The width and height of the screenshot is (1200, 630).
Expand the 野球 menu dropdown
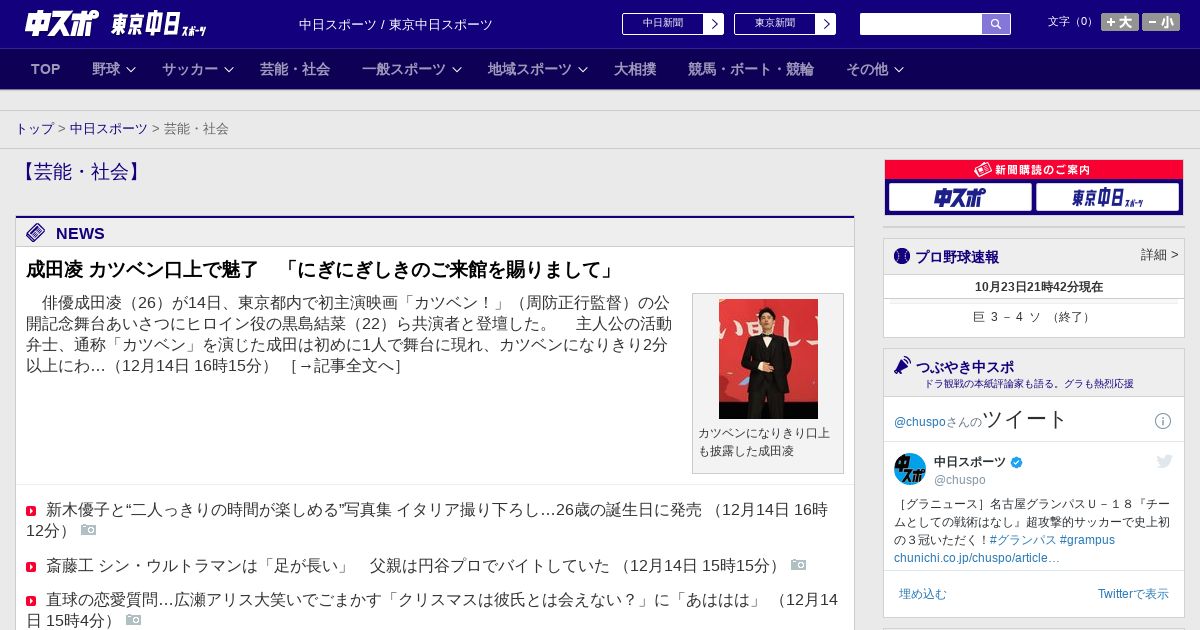click(113, 69)
